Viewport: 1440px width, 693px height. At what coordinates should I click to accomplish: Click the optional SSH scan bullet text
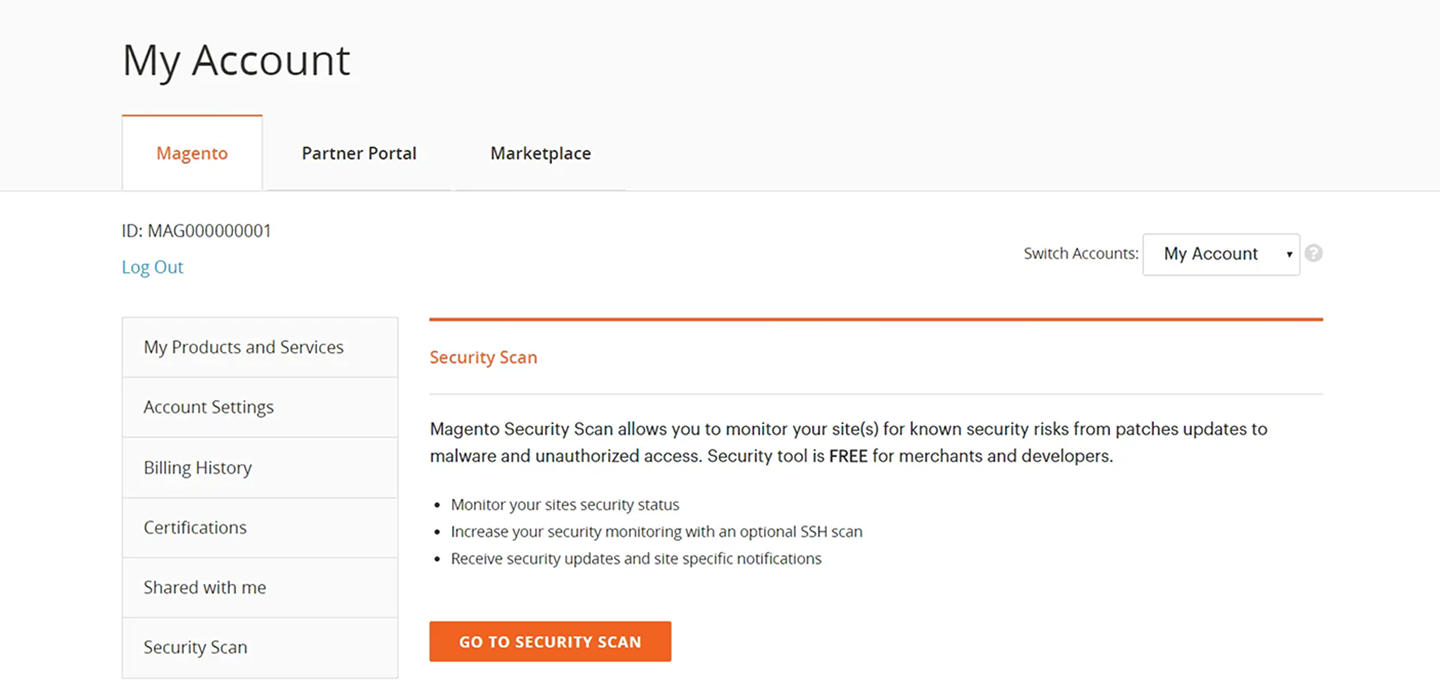(656, 532)
